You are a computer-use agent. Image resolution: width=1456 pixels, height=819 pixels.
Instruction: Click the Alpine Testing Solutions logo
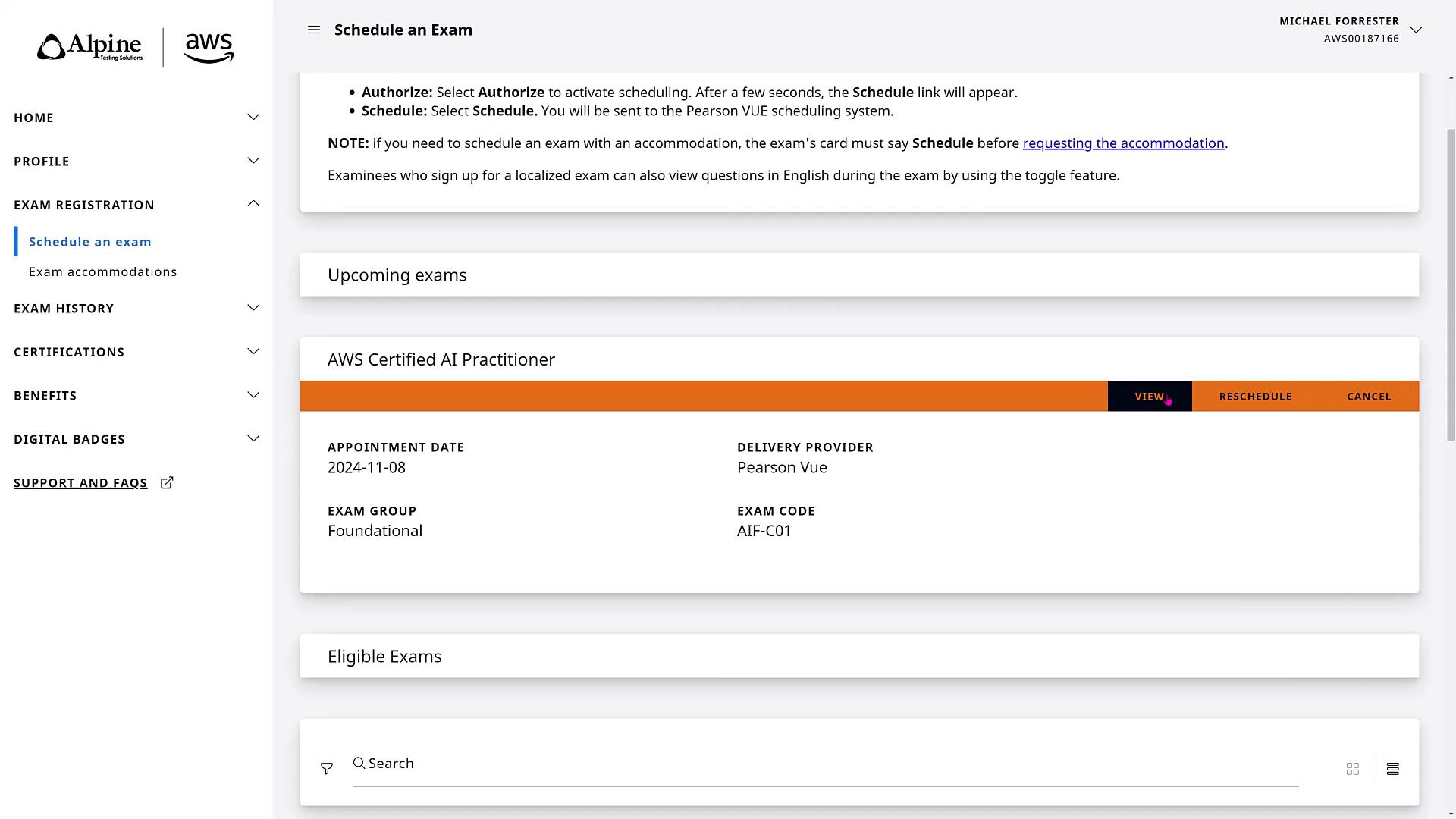(90, 48)
